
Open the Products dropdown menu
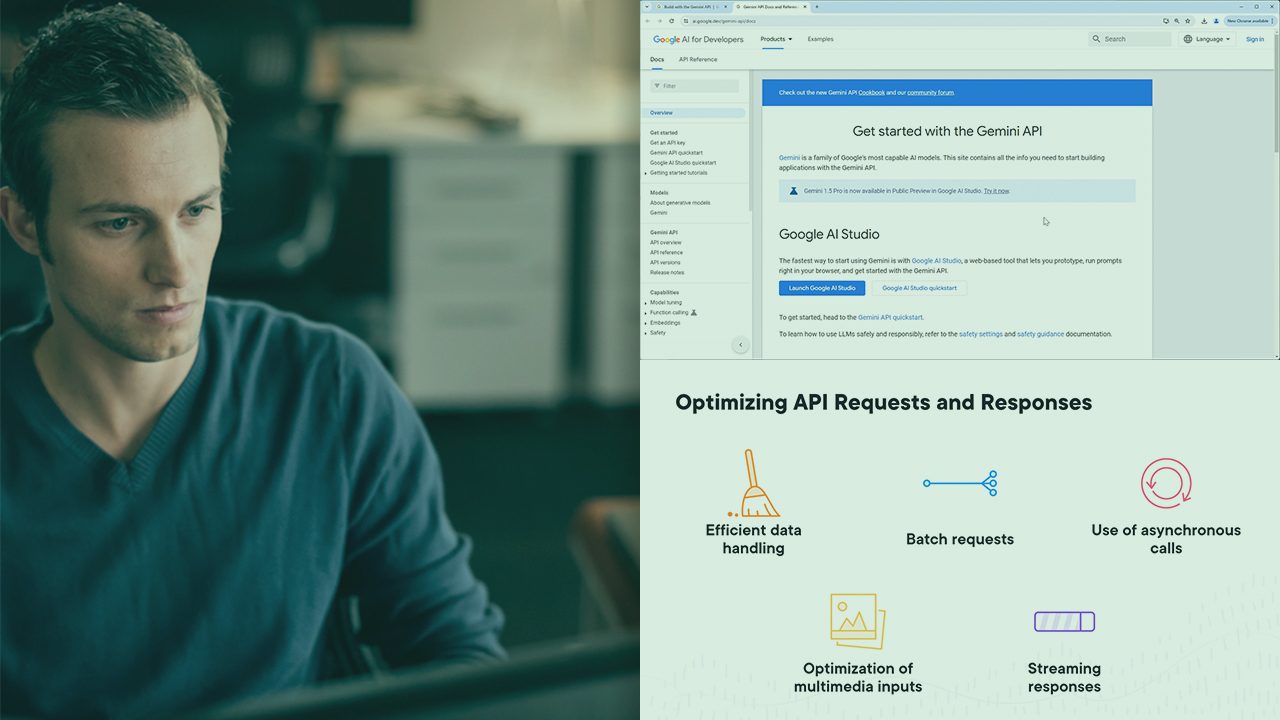tap(775, 39)
